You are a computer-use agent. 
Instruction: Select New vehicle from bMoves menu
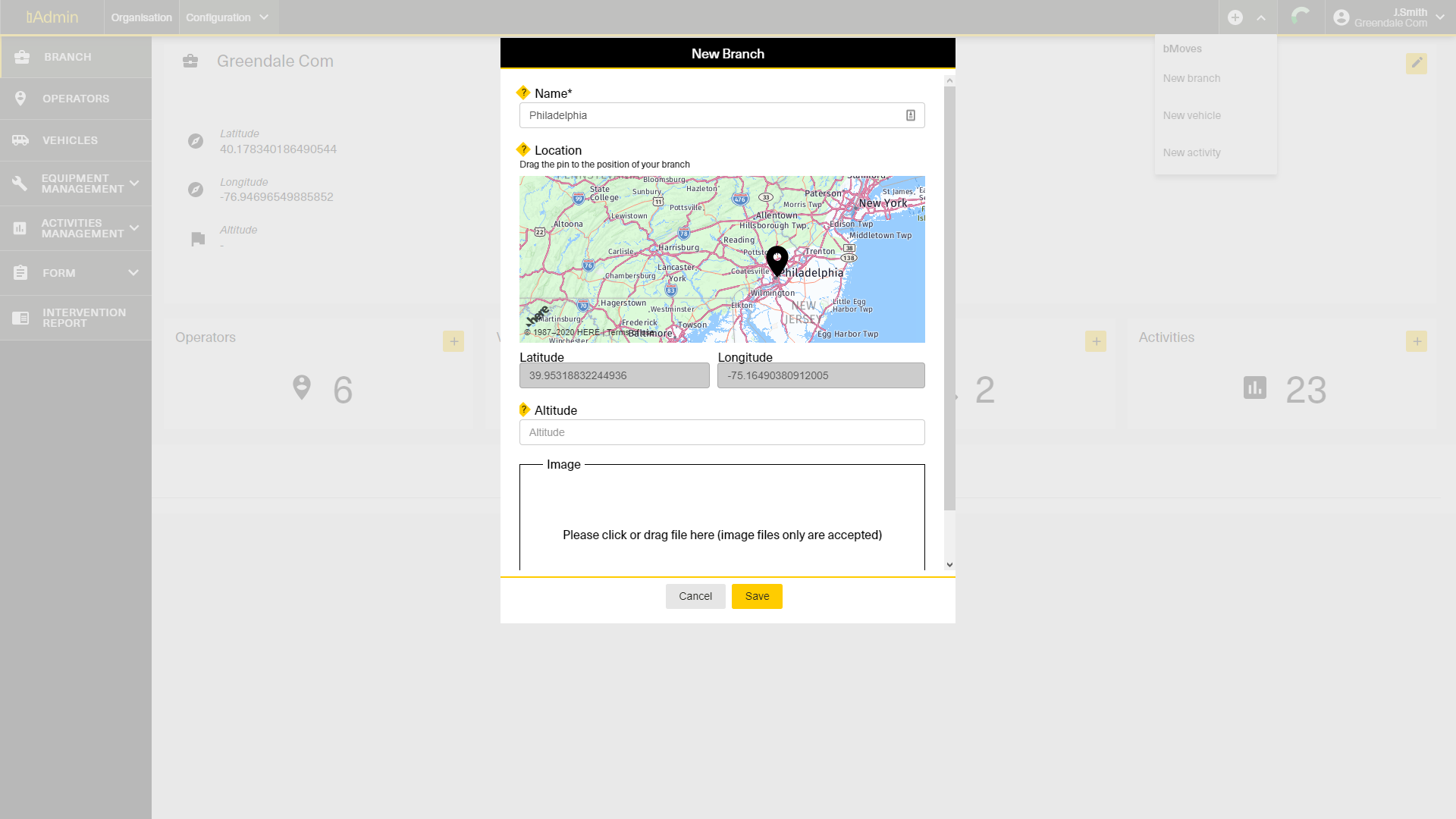click(x=1191, y=115)
